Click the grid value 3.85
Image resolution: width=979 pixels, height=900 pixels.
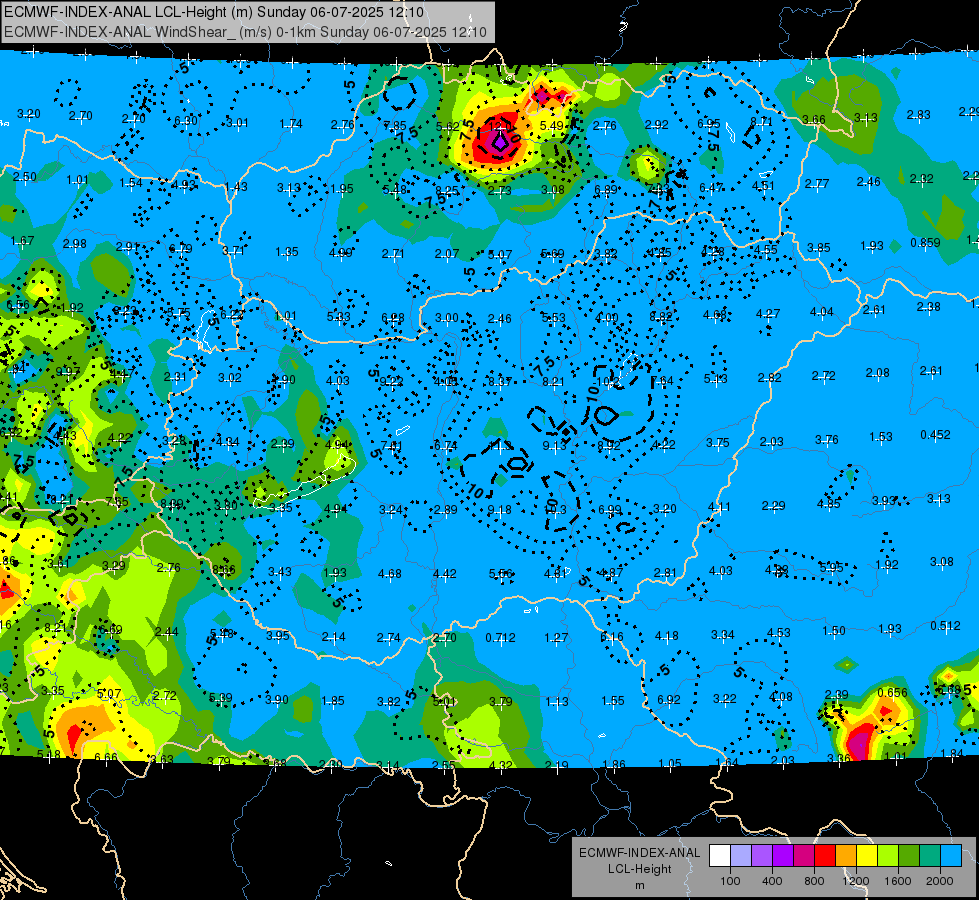pos(819,248)
